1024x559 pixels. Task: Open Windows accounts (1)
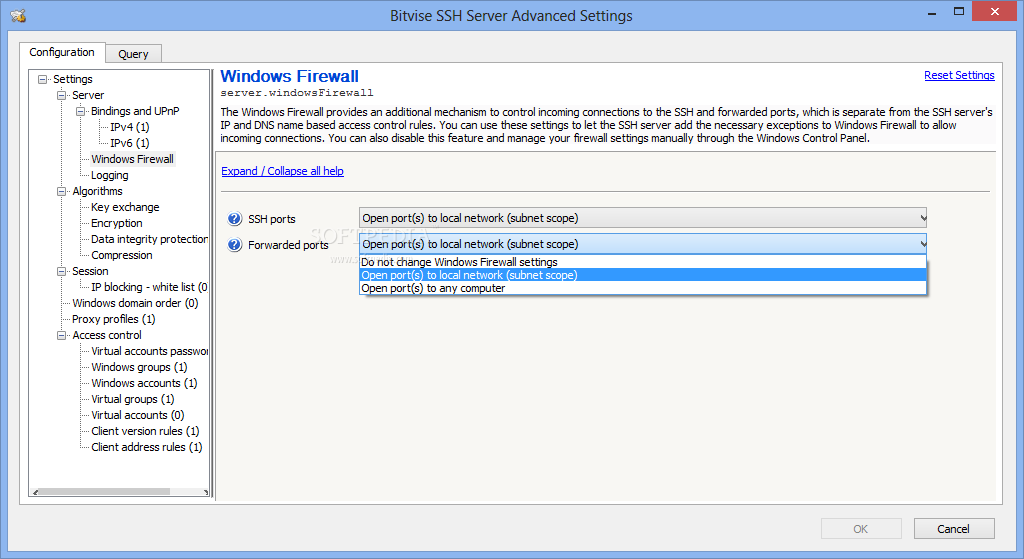tap(144, 383)
